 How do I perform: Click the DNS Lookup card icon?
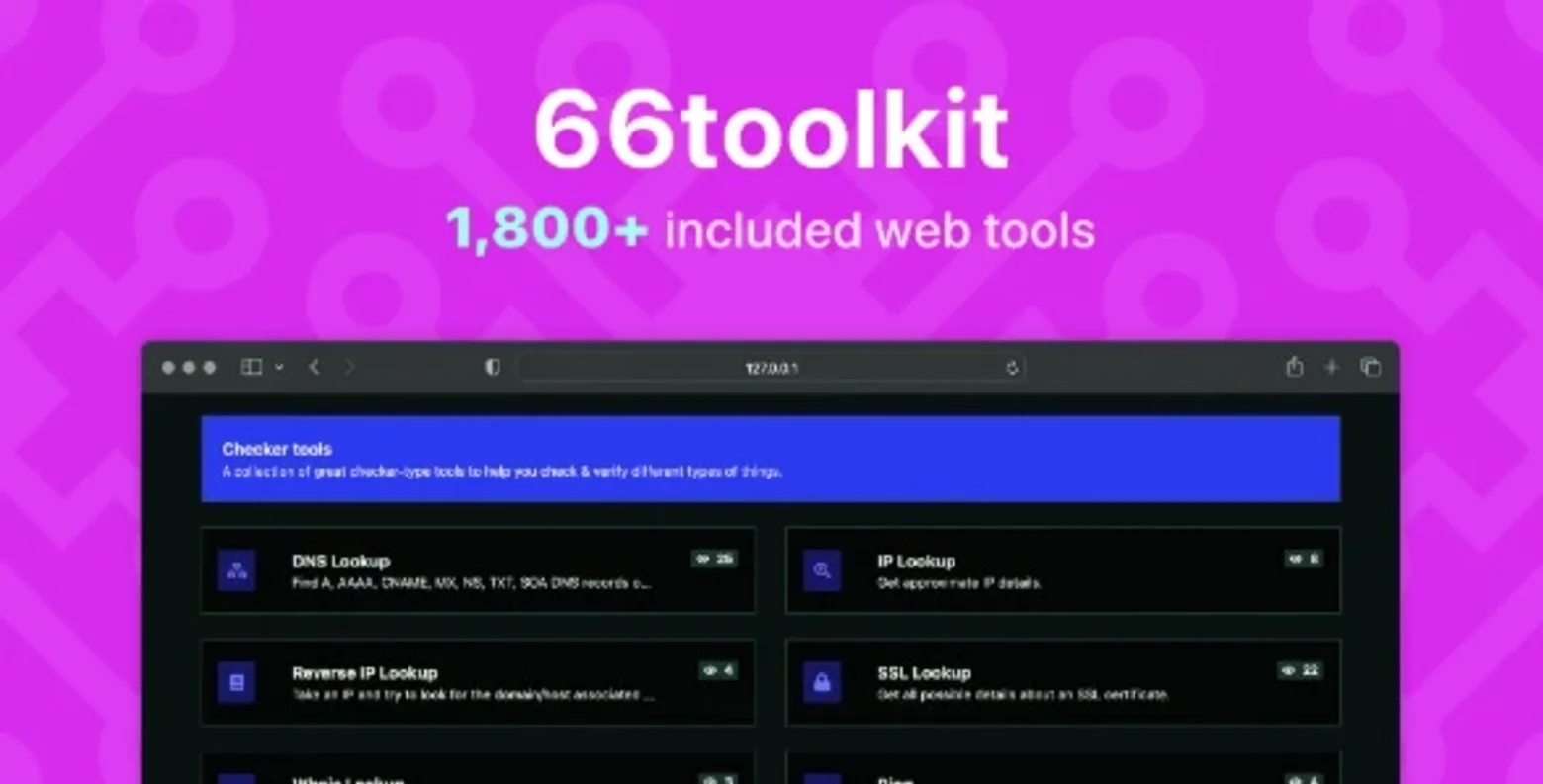pyautogui.click(x=236, y=570)
